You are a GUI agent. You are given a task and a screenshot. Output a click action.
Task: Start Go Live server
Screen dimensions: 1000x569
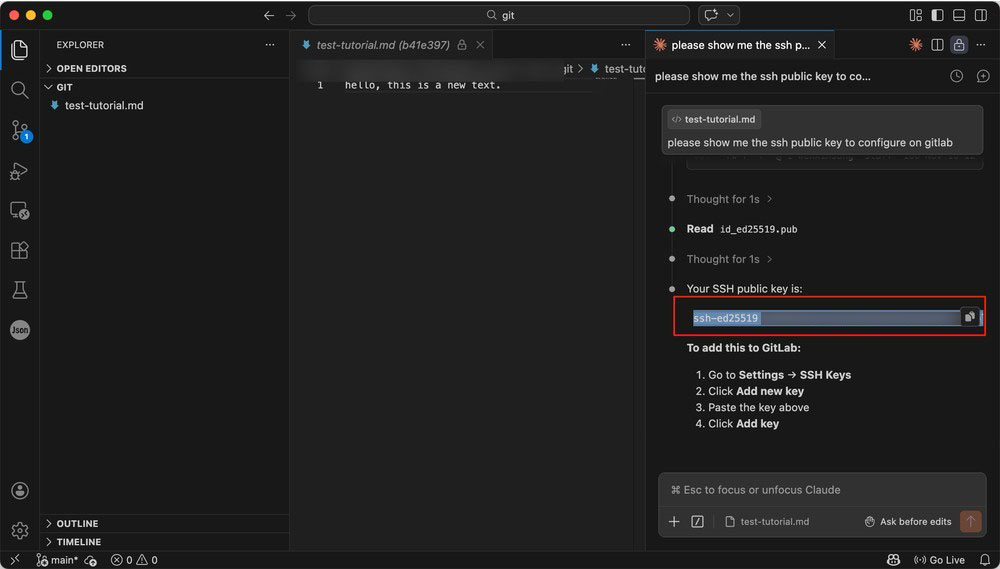[x=939, y=560]
